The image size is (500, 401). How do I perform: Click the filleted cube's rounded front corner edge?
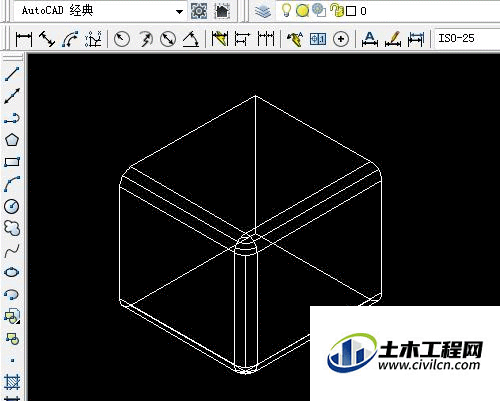246,310
